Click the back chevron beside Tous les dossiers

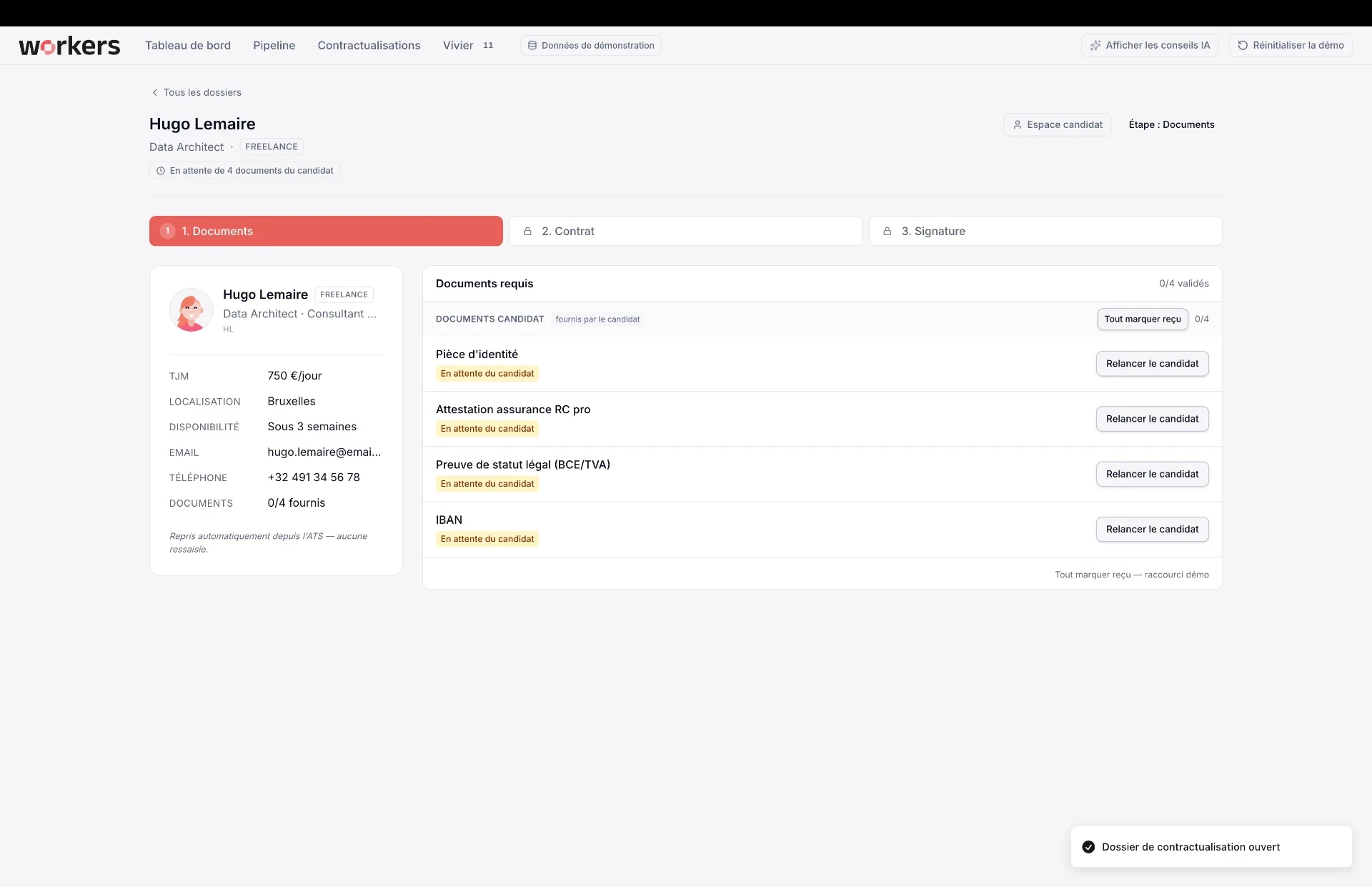[154, 92]
